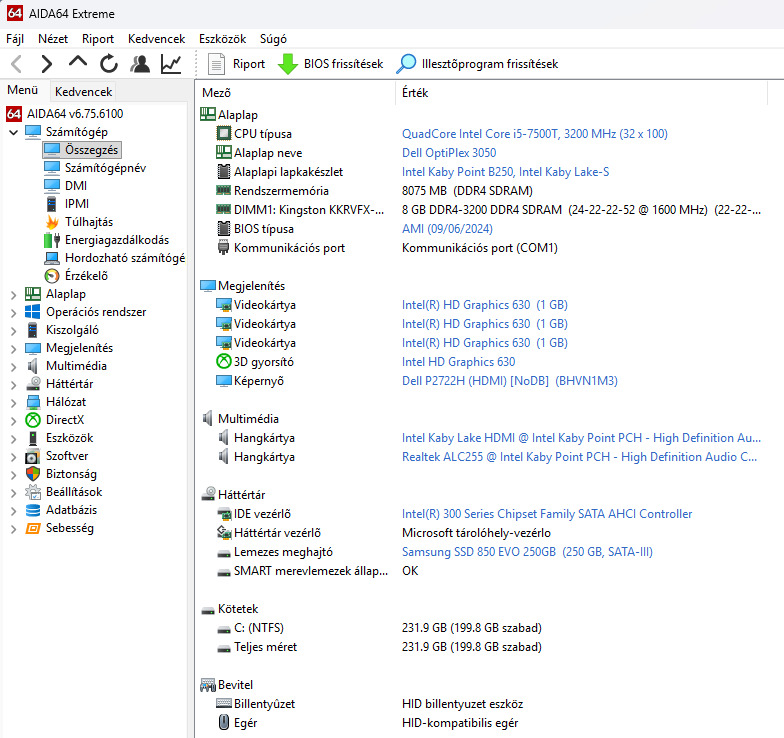The height and width of the screenshot is (738, 784).
Task: Select the Számítógépnév monitor icon
Action: tap(52, 168)
